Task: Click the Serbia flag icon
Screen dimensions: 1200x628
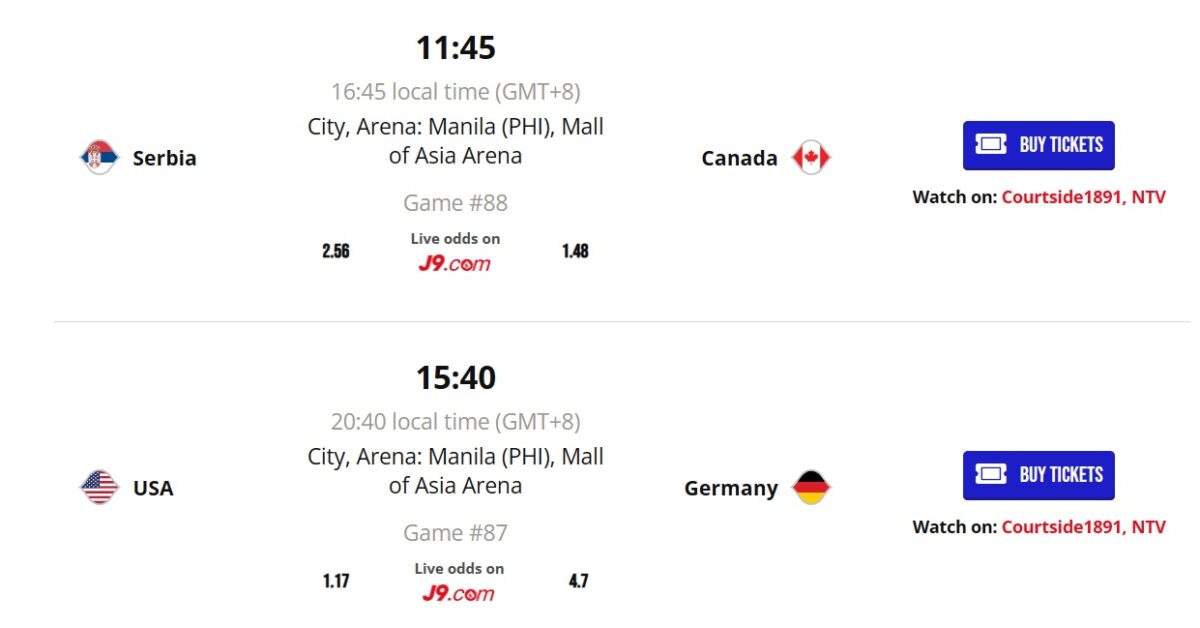Action: 99,158
